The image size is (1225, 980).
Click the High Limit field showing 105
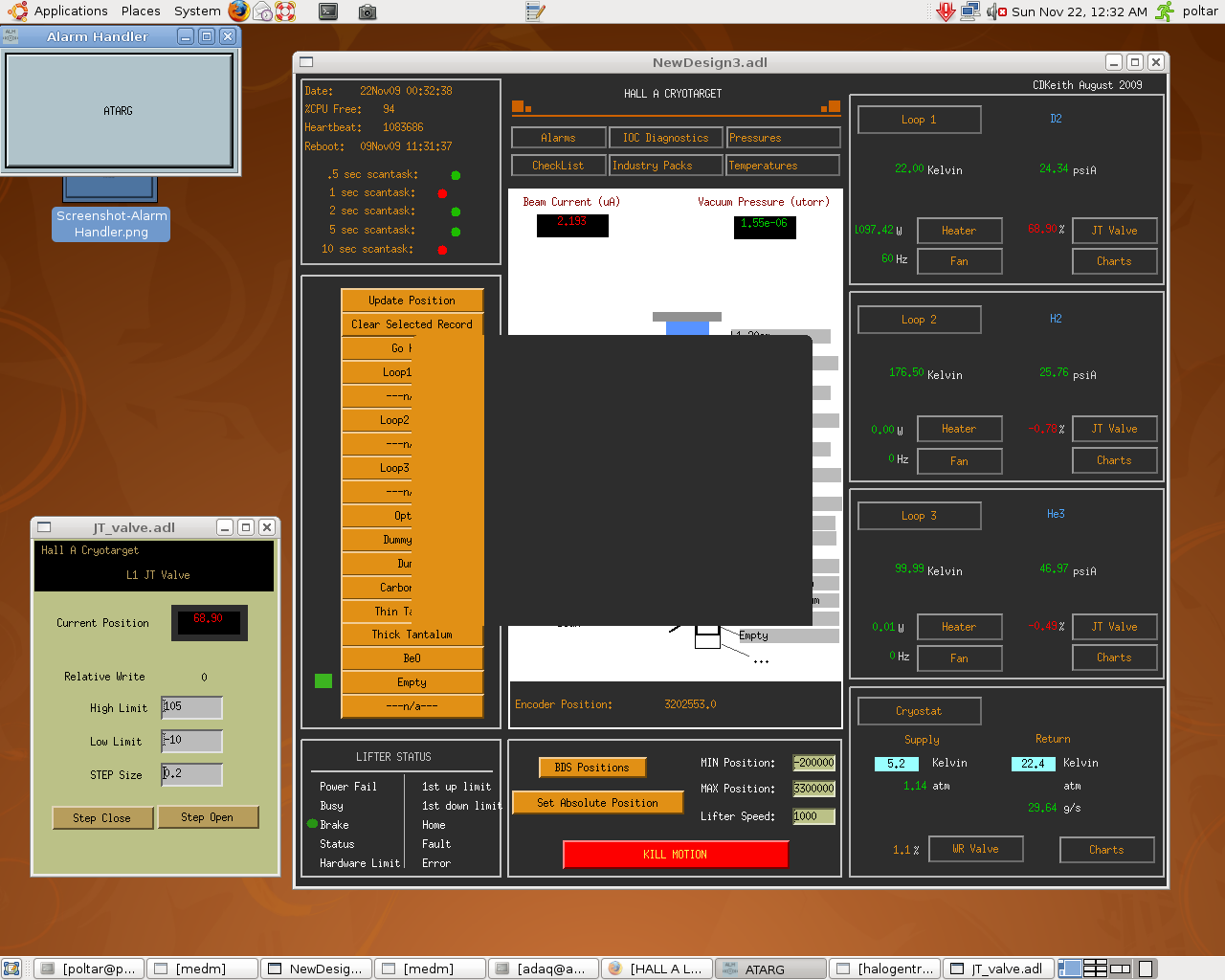point(192,707)
